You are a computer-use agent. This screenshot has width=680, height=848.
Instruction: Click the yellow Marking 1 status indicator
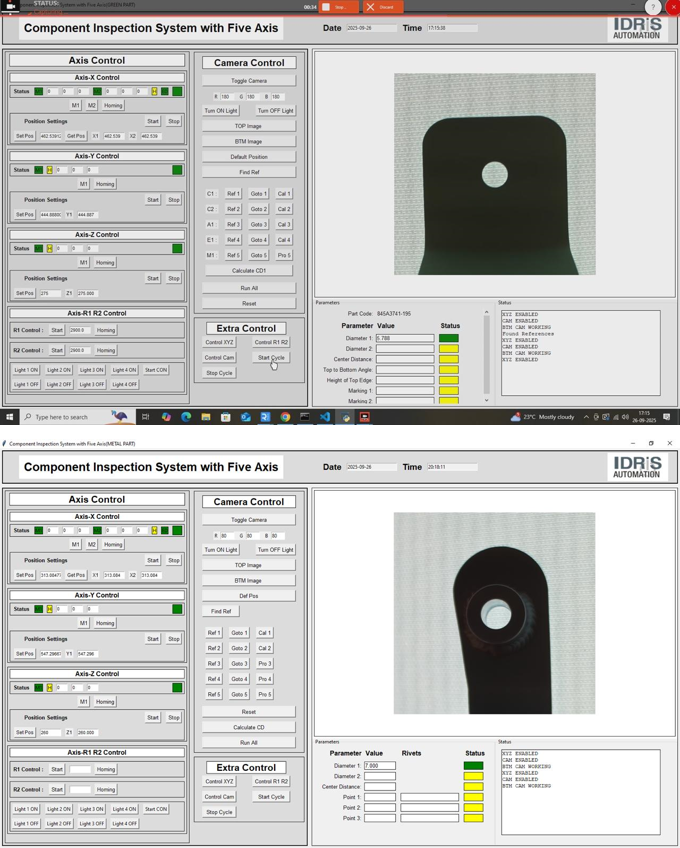click(449, 391)
